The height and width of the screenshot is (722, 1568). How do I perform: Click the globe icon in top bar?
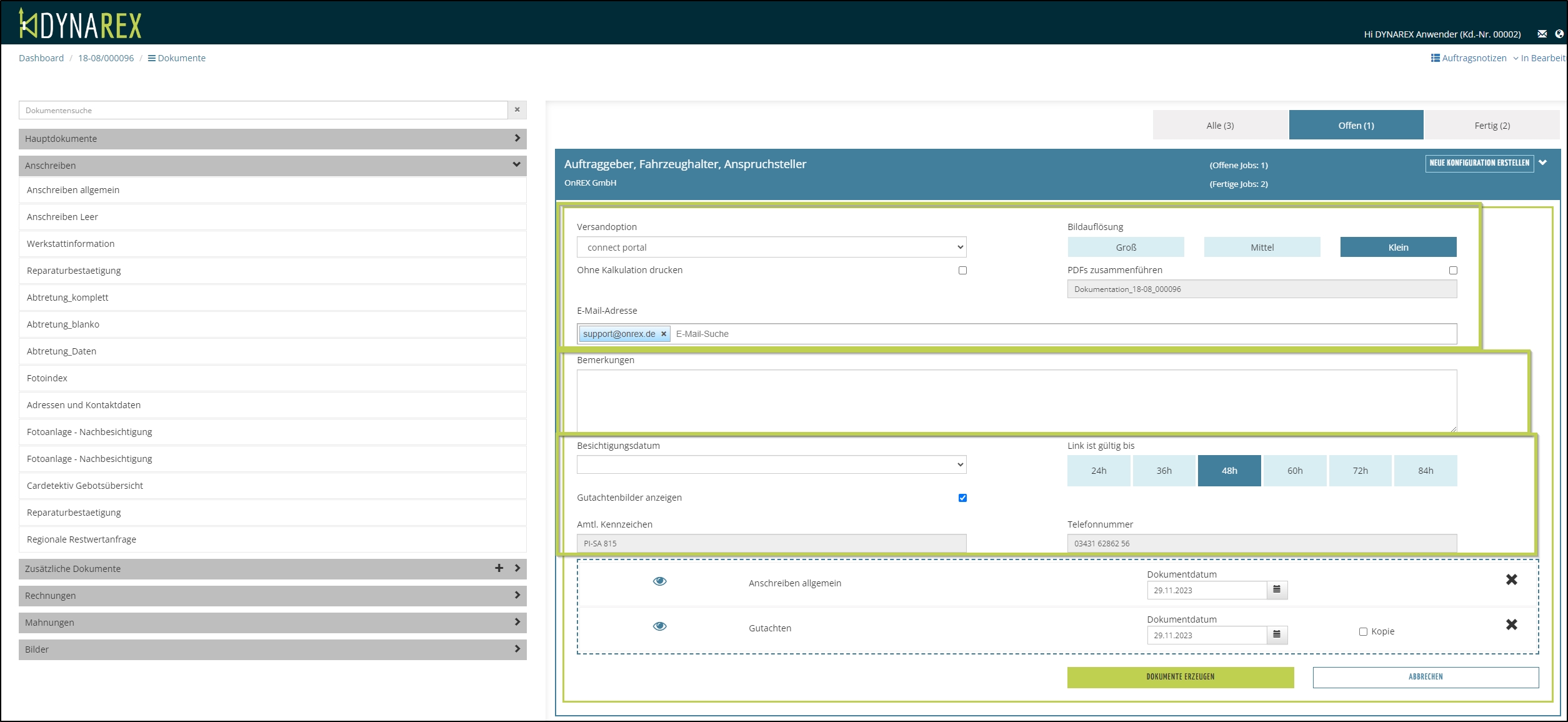coord(1559,34)
